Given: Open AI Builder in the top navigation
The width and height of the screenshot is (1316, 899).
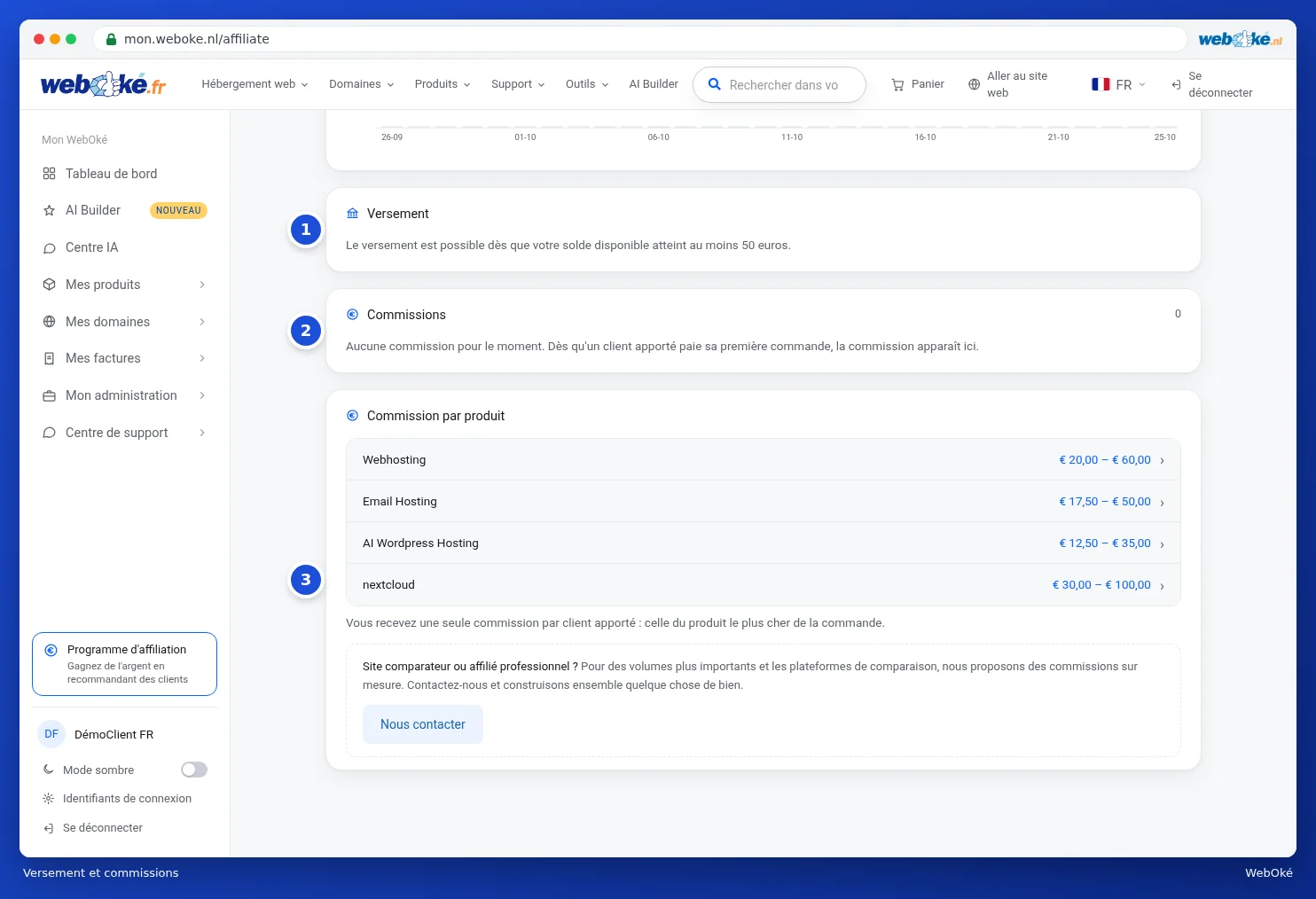Looking at the screenshot, I should [x=654, y=84].
